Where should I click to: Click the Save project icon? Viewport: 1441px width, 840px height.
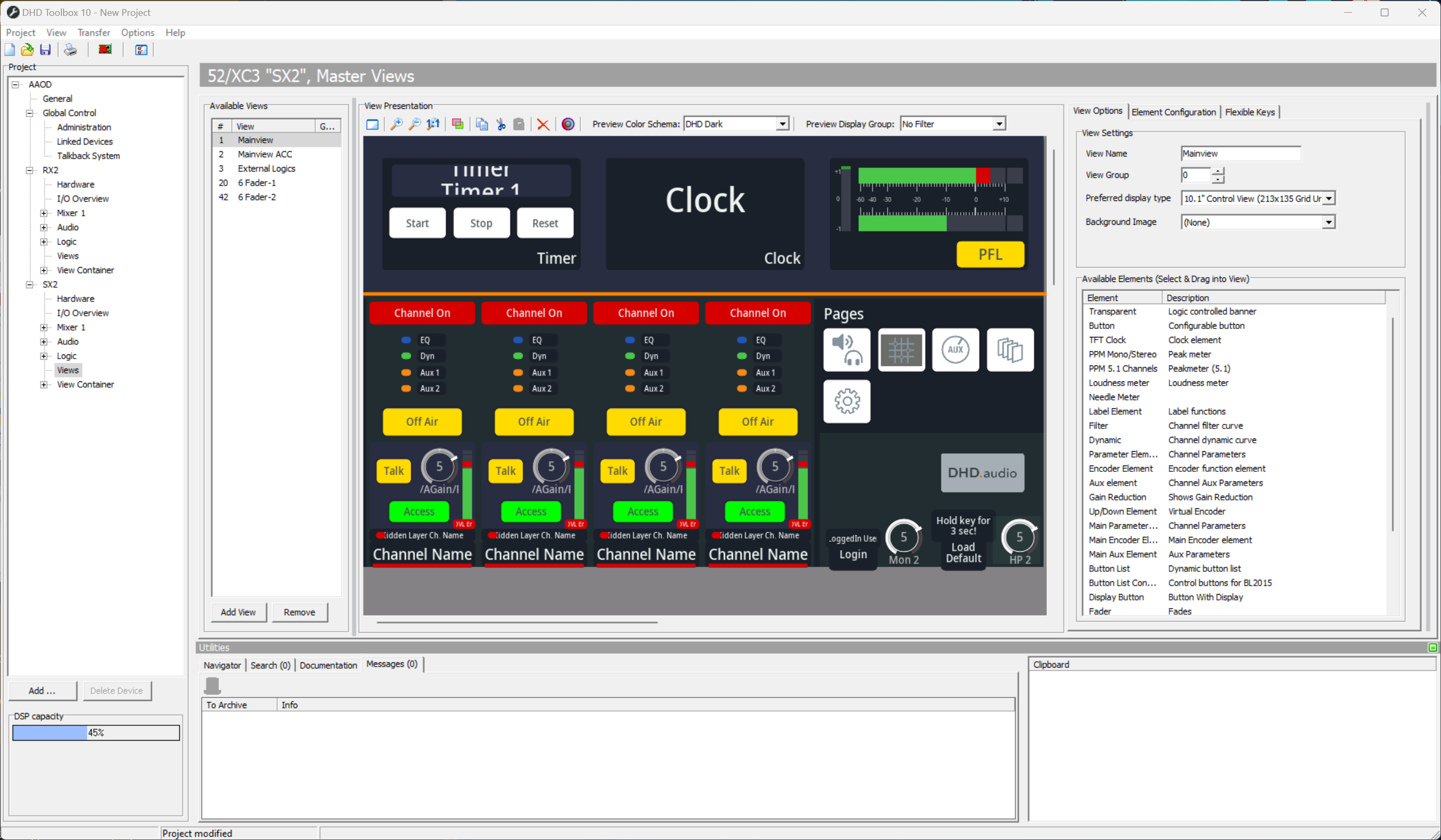[x=45, y=50]
